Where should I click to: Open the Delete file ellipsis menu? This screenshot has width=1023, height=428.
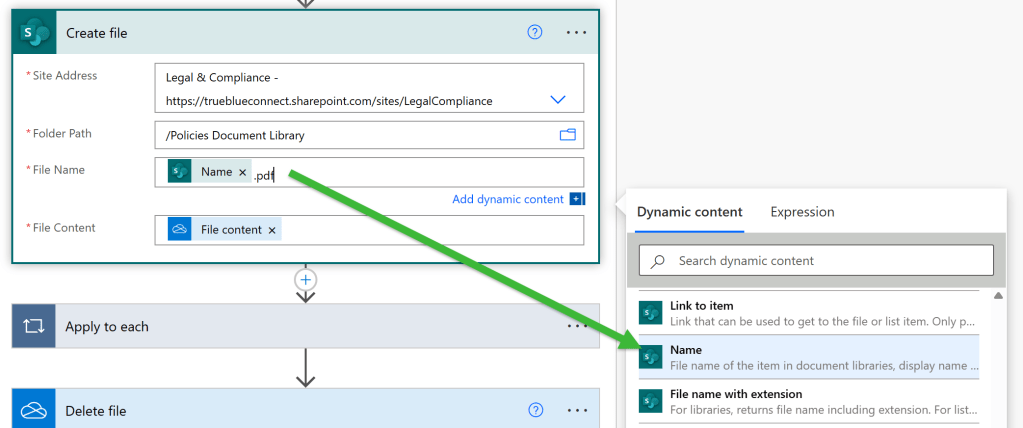coord(577,410)
